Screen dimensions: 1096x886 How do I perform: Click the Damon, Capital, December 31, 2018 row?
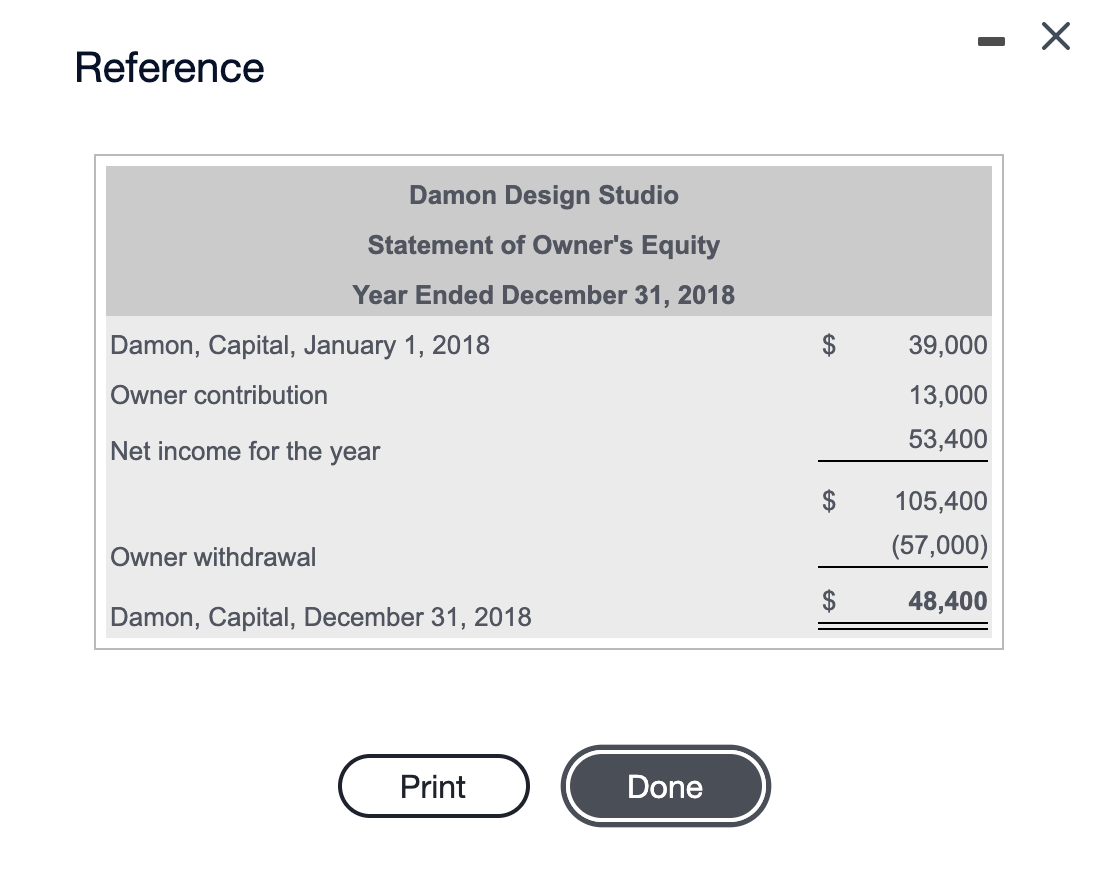point(320,617)
